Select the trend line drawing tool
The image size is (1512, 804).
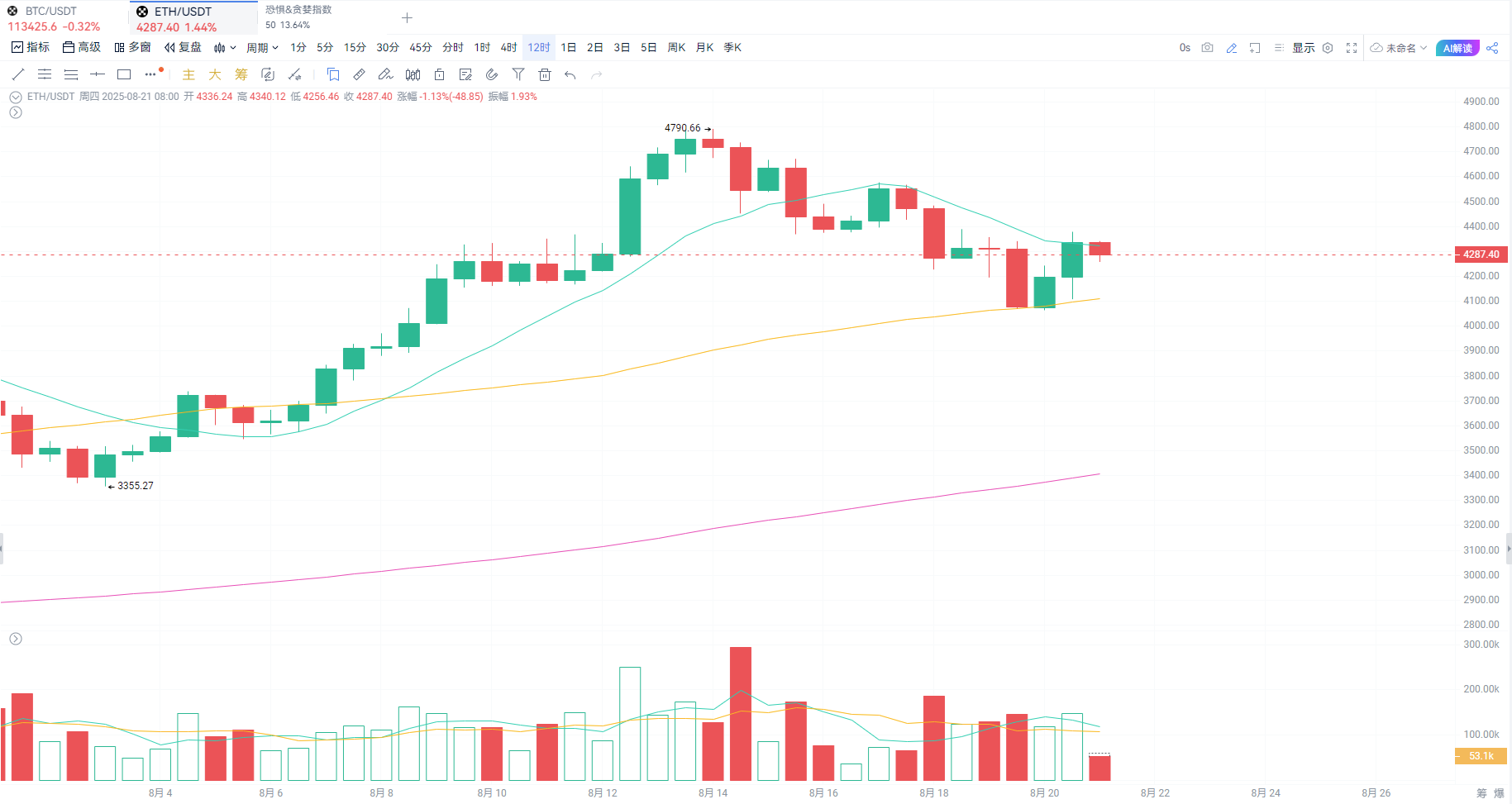18,74
